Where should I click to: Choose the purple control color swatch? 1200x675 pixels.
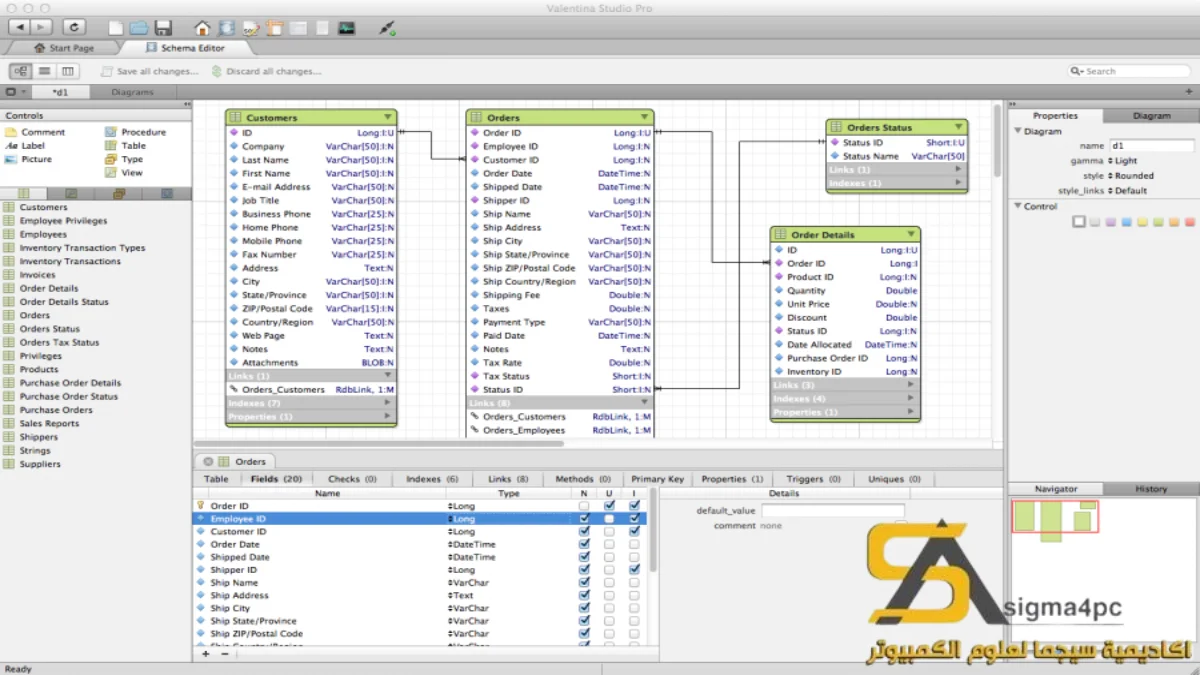click(1110, 222)
